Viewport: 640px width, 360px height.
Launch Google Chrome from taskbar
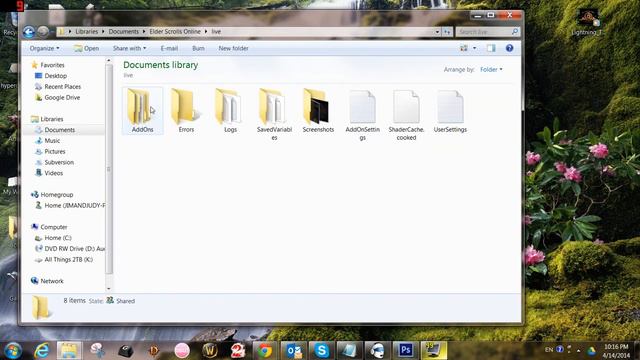pyautogui.click(x=264, y=350)
